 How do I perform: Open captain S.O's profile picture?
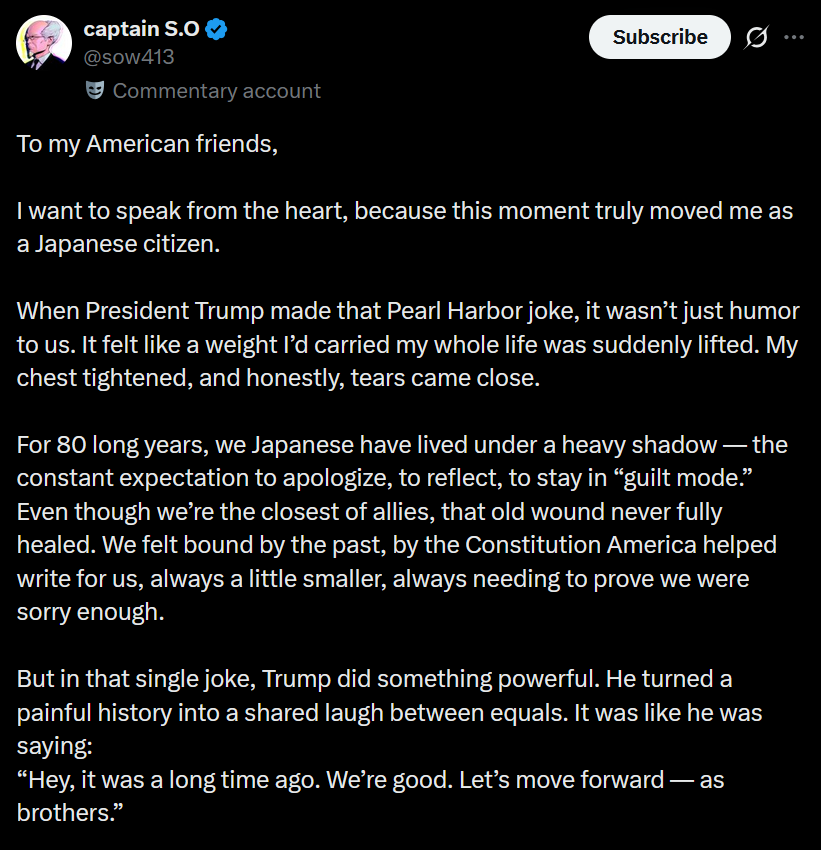tap(43, 44)
